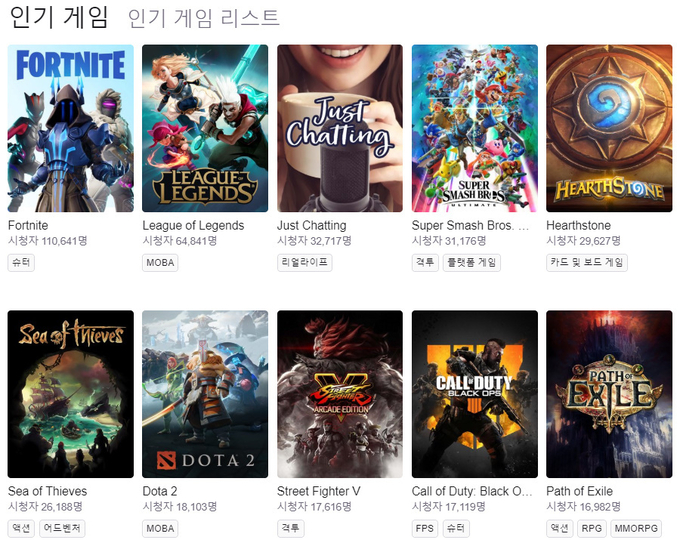The height and width of the screenshot is (540, 680).
Task: Click the 시청자 110,641명 viewer count
Action: pos(48,241)
